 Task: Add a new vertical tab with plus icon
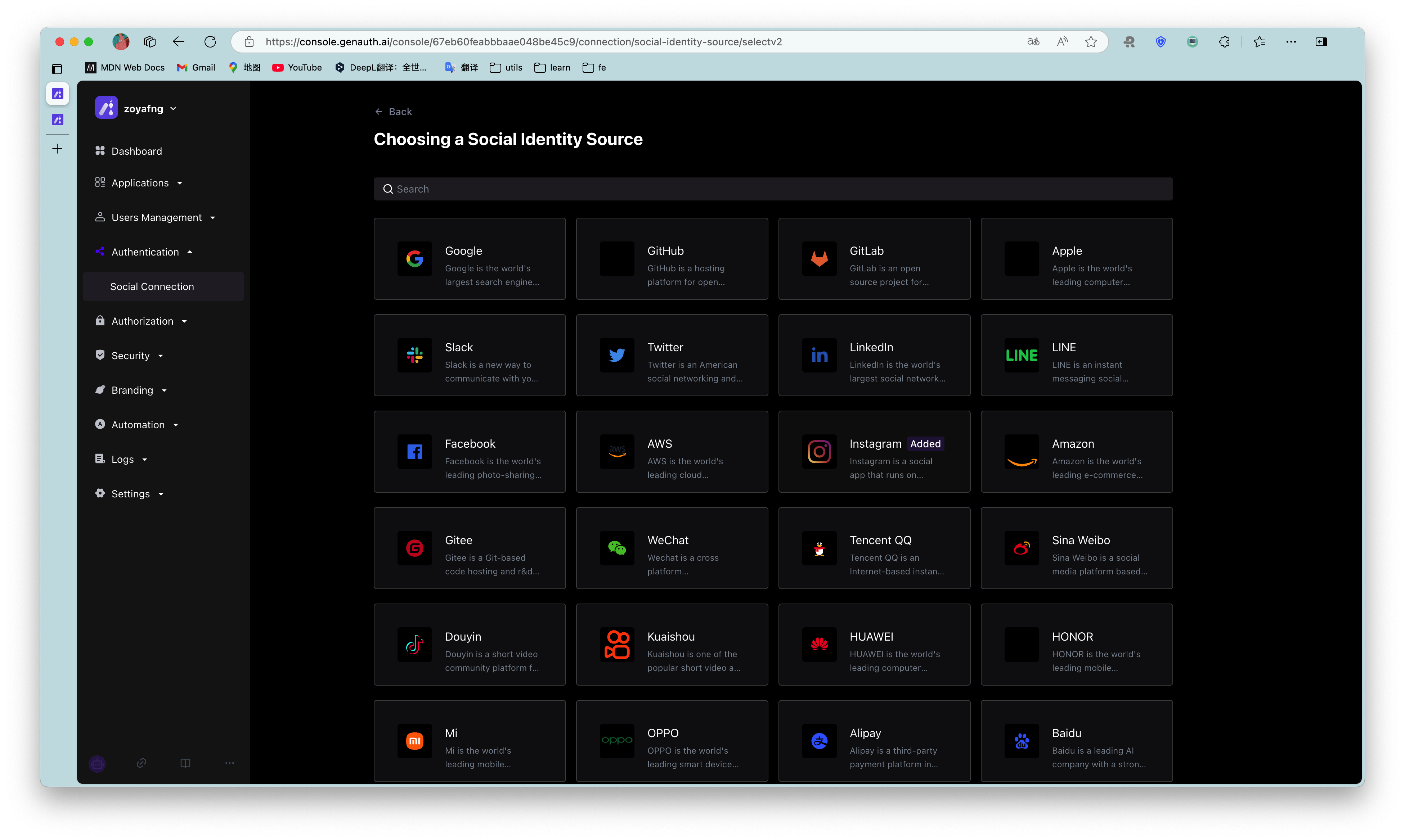[x=57, y=149]
